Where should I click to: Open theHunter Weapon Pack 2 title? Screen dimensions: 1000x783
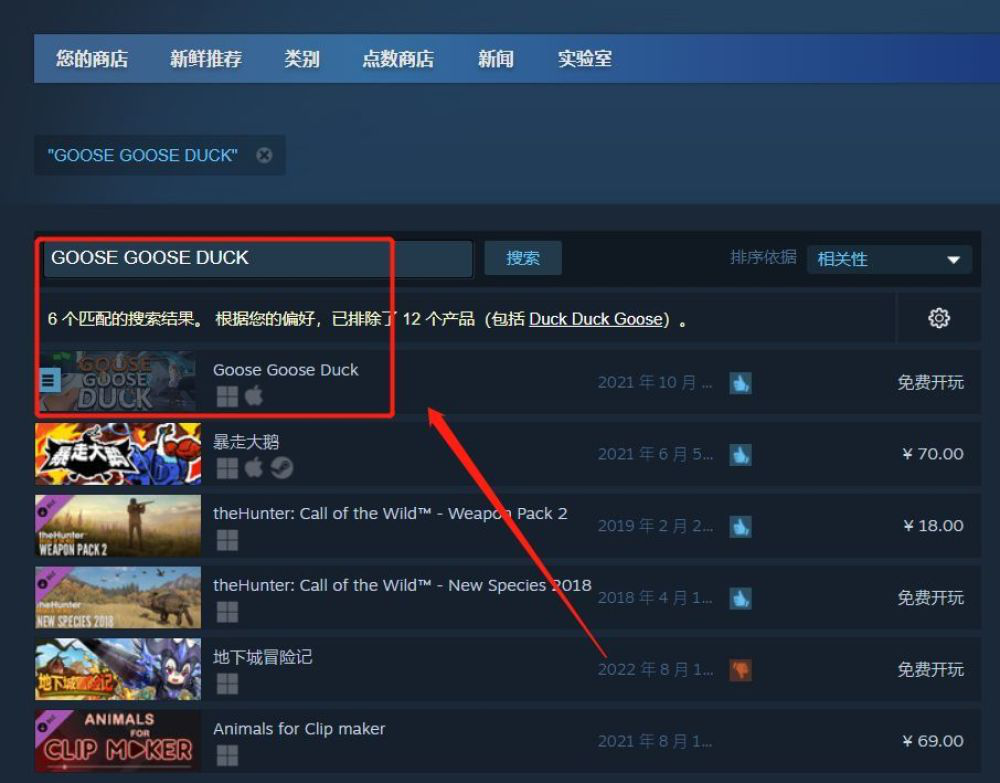[x=390, y=513]
